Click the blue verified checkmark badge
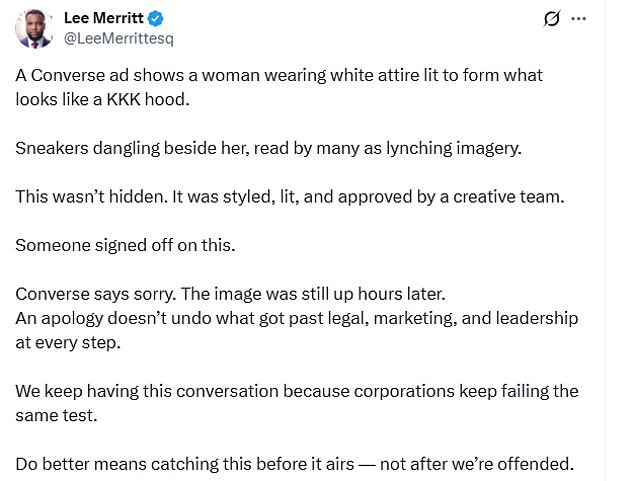This screenshot has width=634, height=481. [156, 19]
